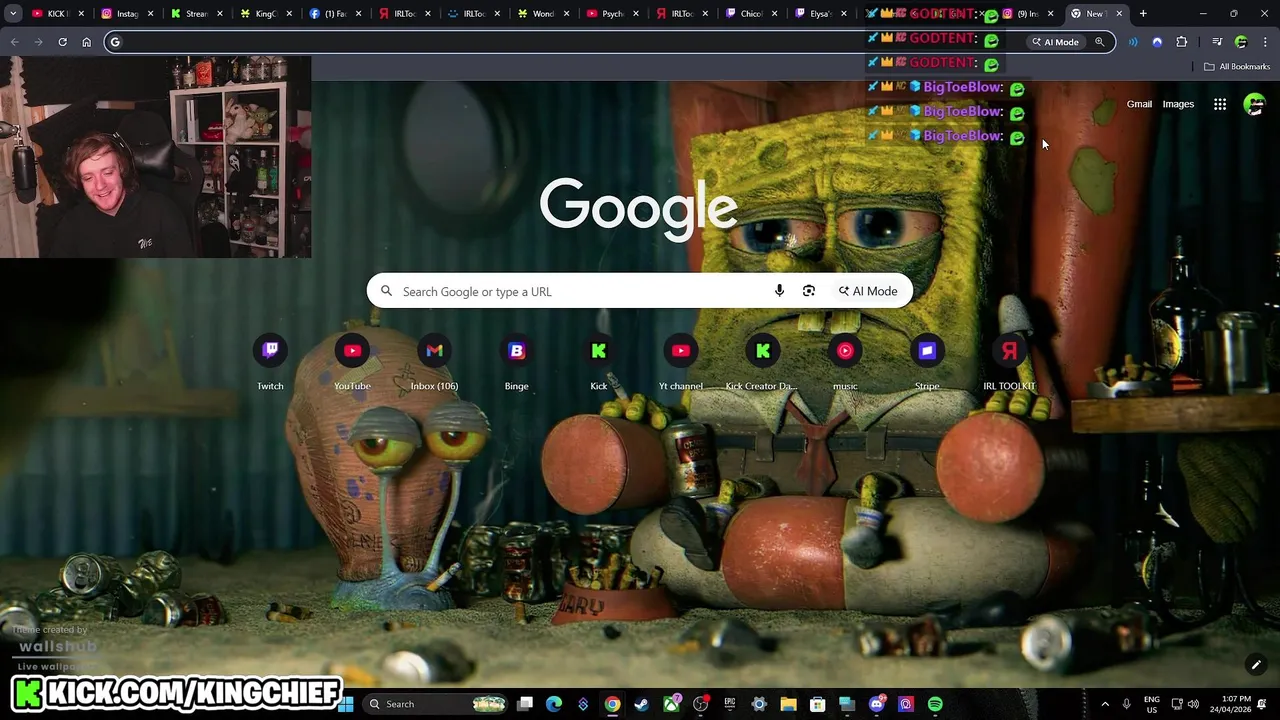
Task: Open OBS Studio from the taskbar
Action: [700, 704]
